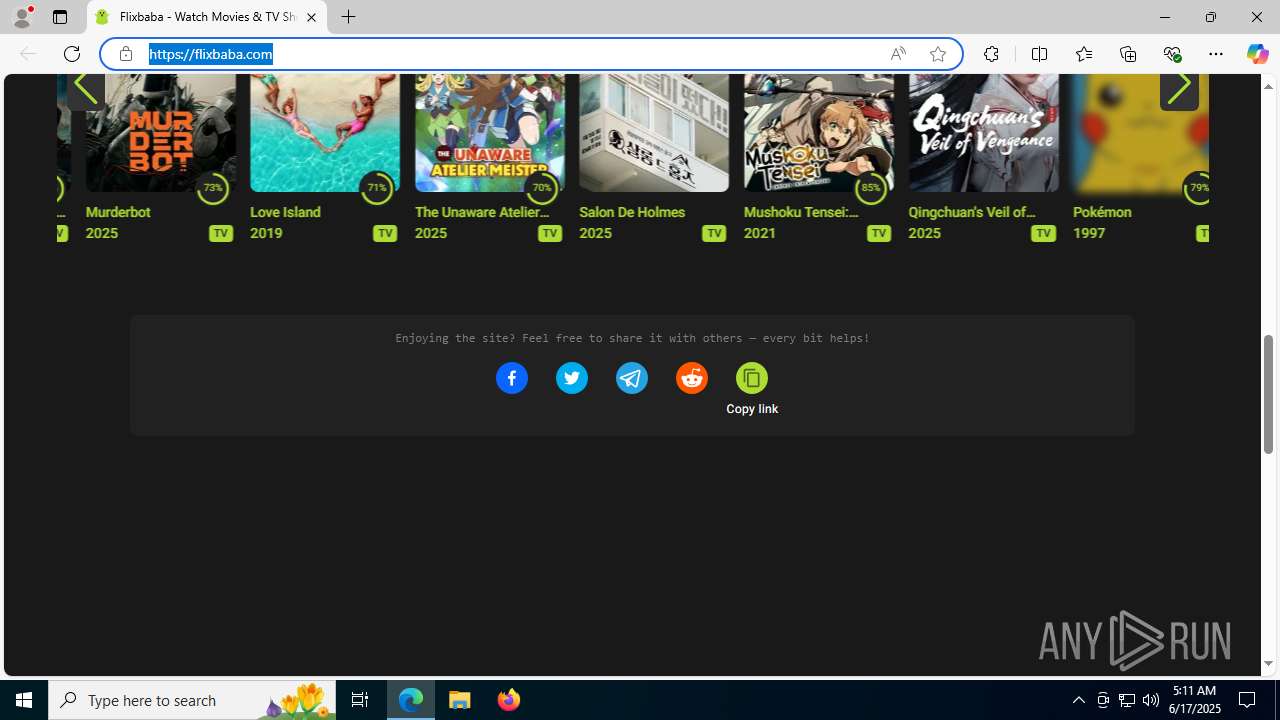Open the notification center
This screenshot has height=720, width=1280.
(1247, 700)
